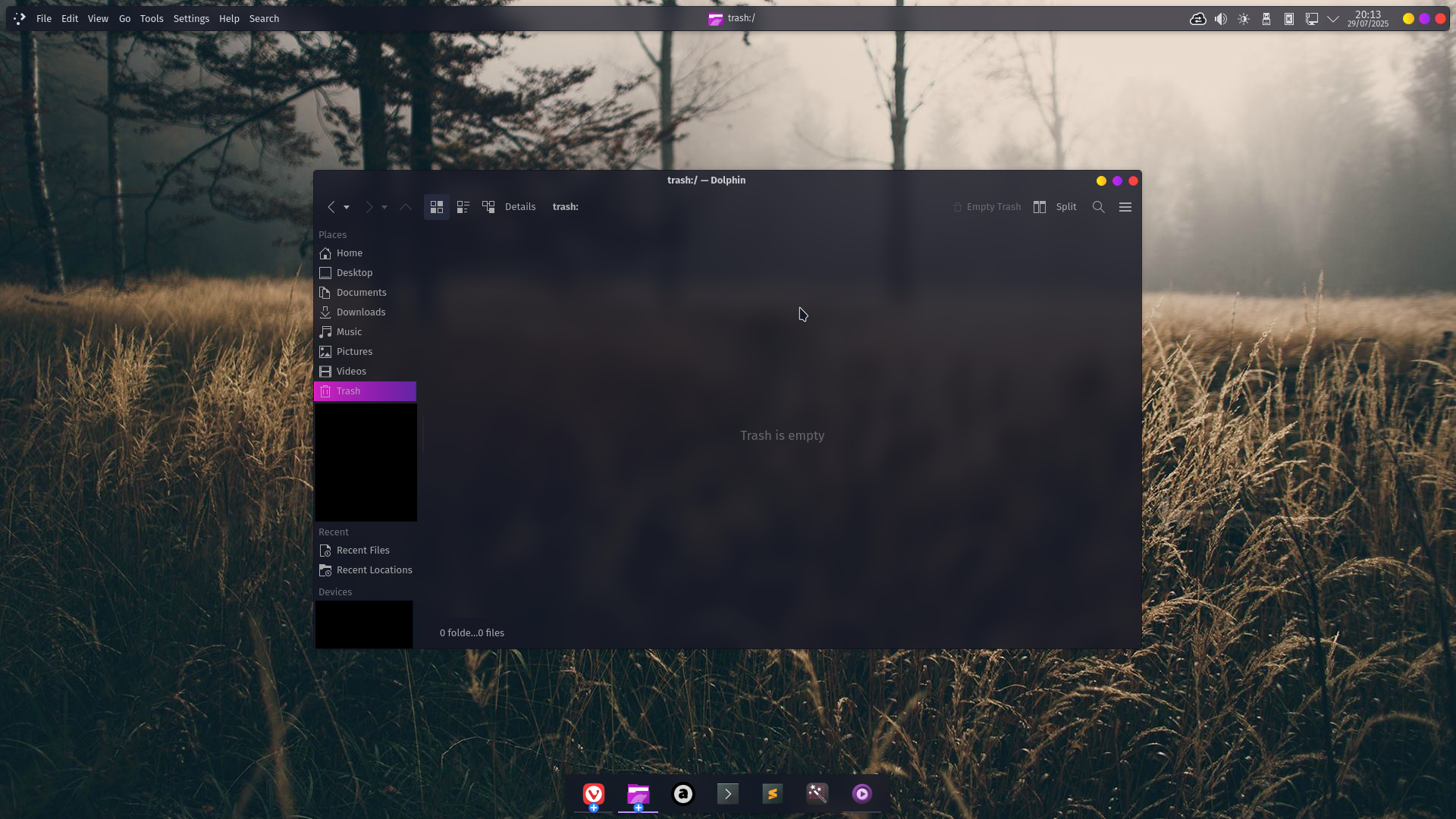1456x819 pixels.
Task: Open Documents in Places
Action: (x=365, y=293)
